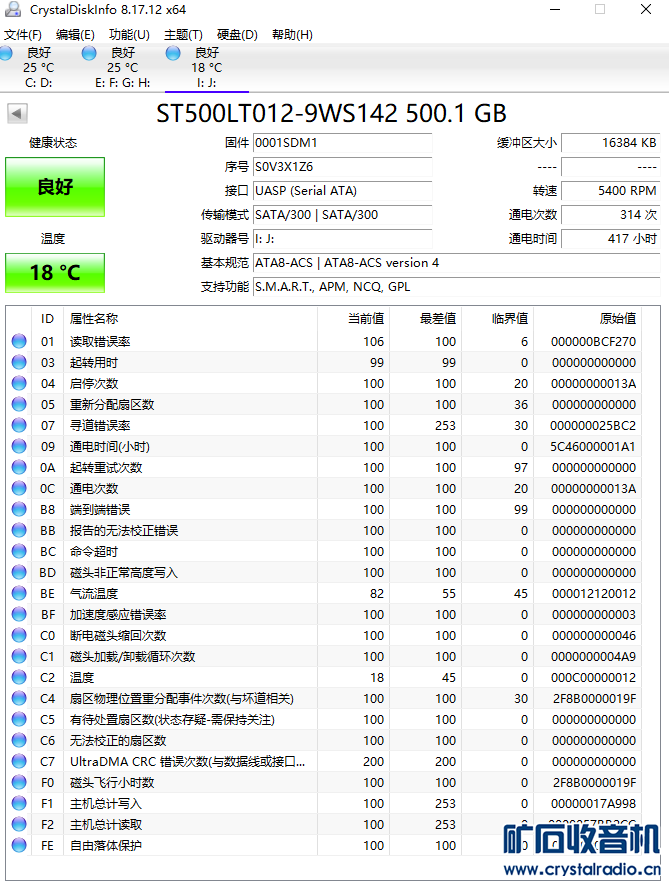Select the C: D: disk tab
669x882 pixels.
tap(39, 68)
